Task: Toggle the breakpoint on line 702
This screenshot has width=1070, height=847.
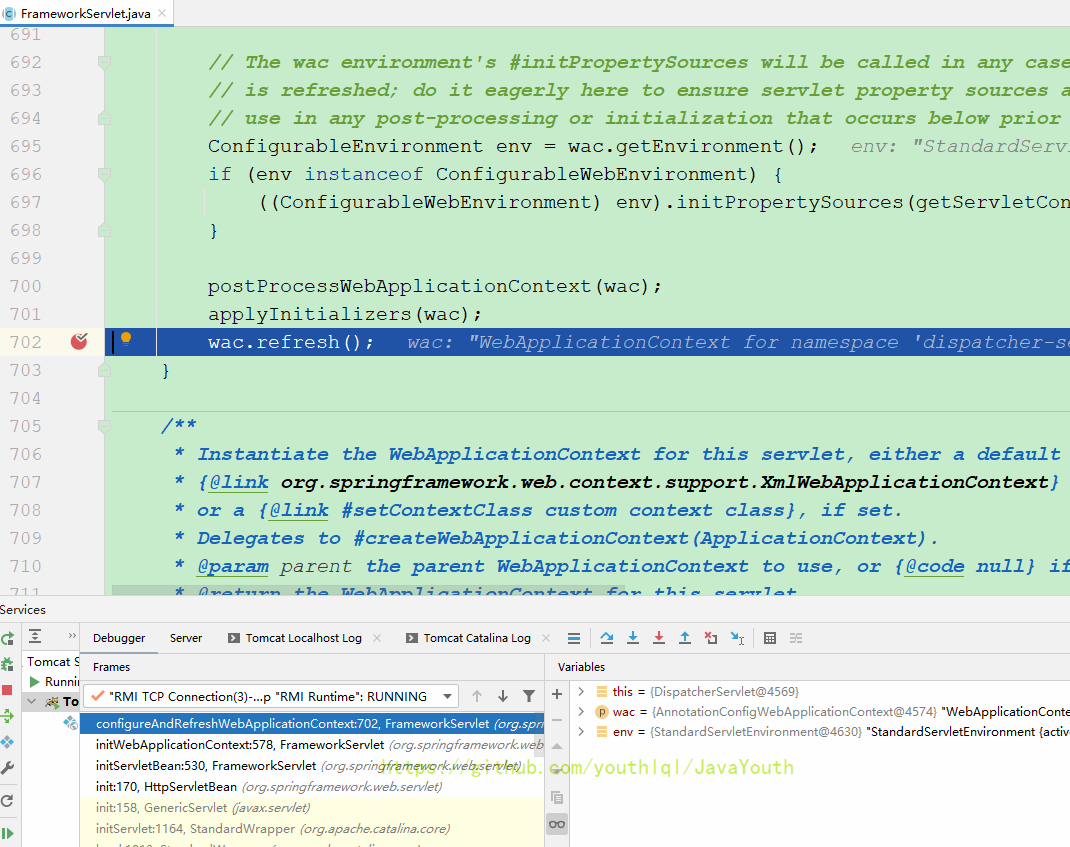Action: 80,342
